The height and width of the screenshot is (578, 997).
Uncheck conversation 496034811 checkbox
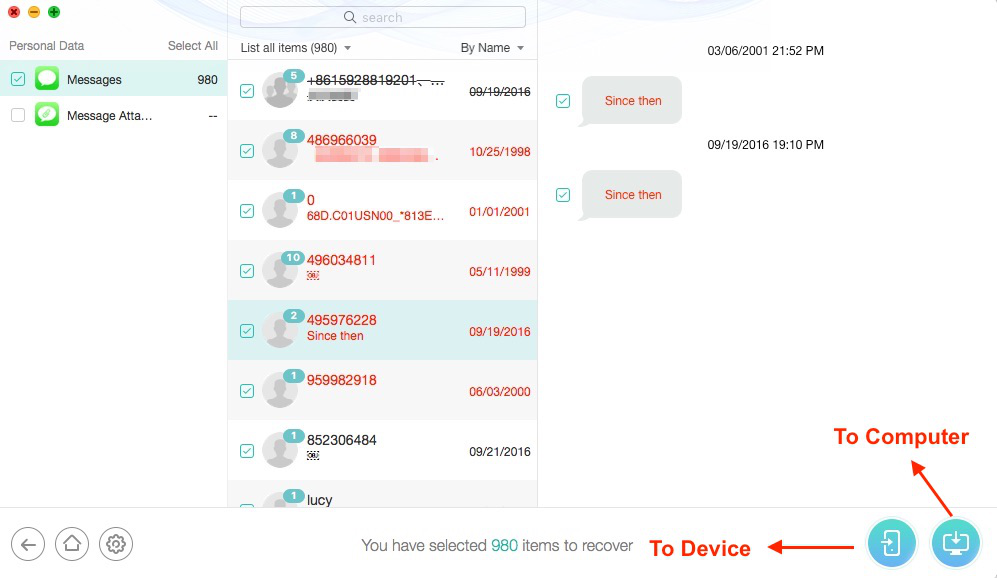click(247, 271)
